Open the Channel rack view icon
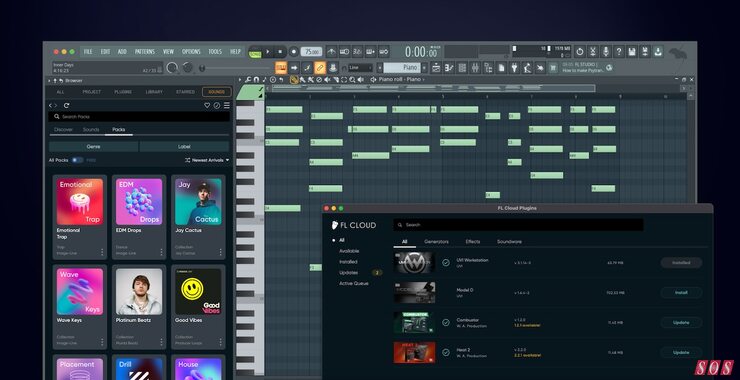Viewport: 740px width, 380px height. coord(462,68)
